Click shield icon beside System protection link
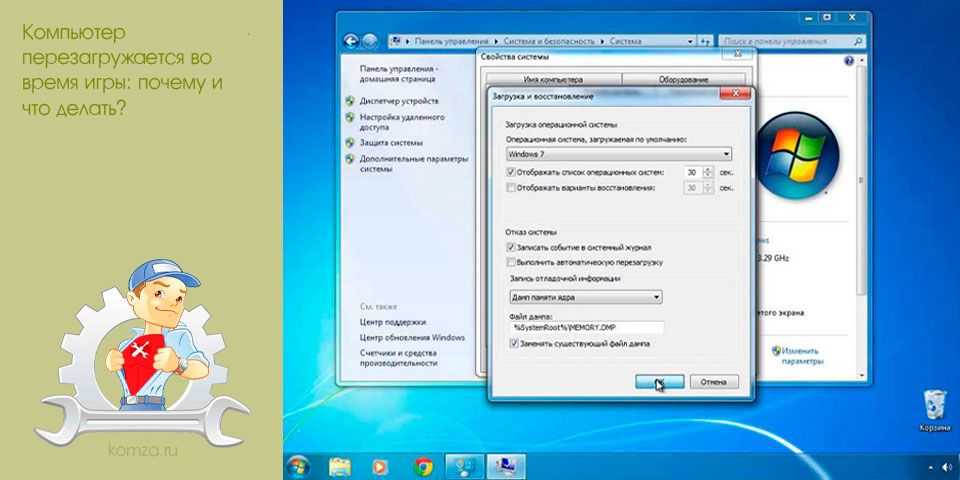The image size is (960, 480). [350, 143]
